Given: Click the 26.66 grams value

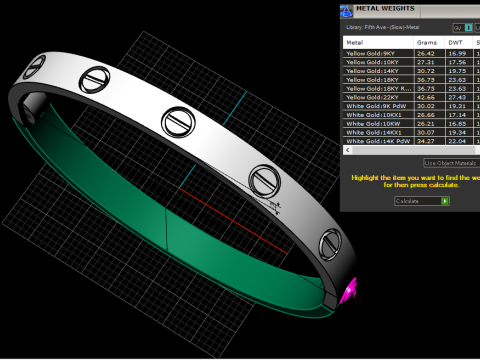Looking at the screenshot, I should pyautogui.click(x=426, y=115).
